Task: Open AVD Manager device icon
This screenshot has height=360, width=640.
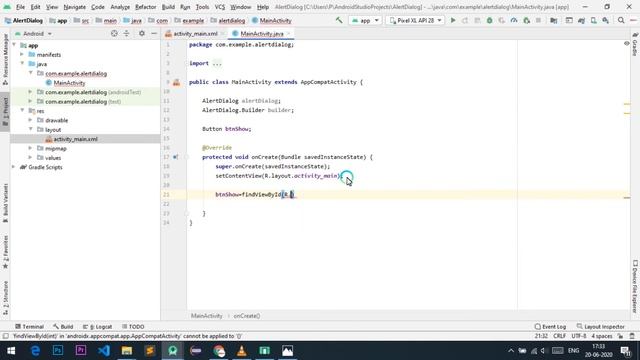Action: coord(593,20)
